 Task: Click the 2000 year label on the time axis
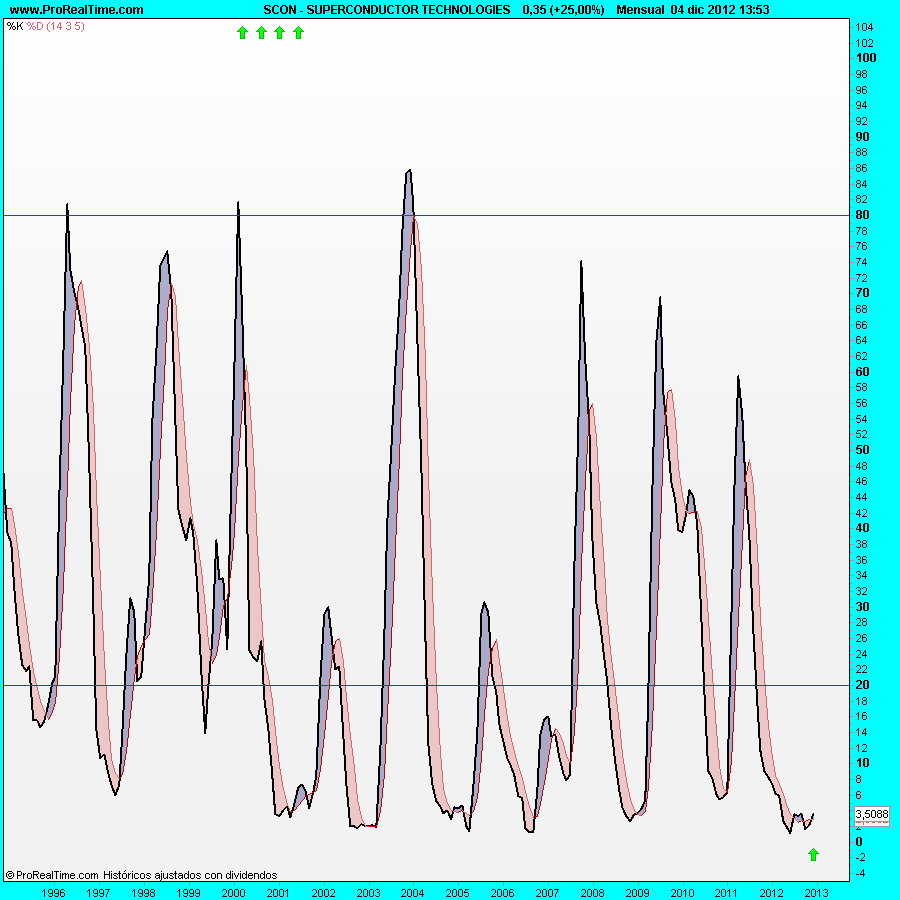coord(233,893)
